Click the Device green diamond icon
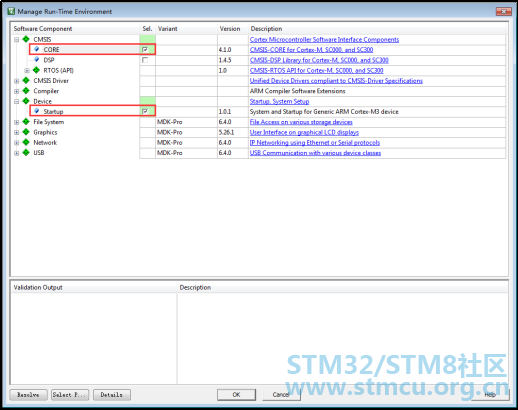The width and height of the screenshot is (518, 410). [26, 101]
